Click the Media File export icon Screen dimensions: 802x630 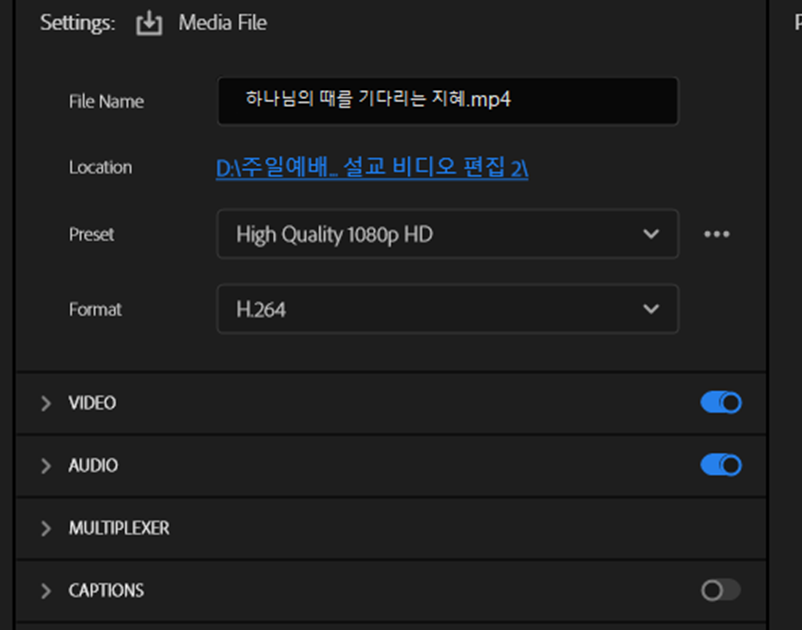tap(148, 22)
